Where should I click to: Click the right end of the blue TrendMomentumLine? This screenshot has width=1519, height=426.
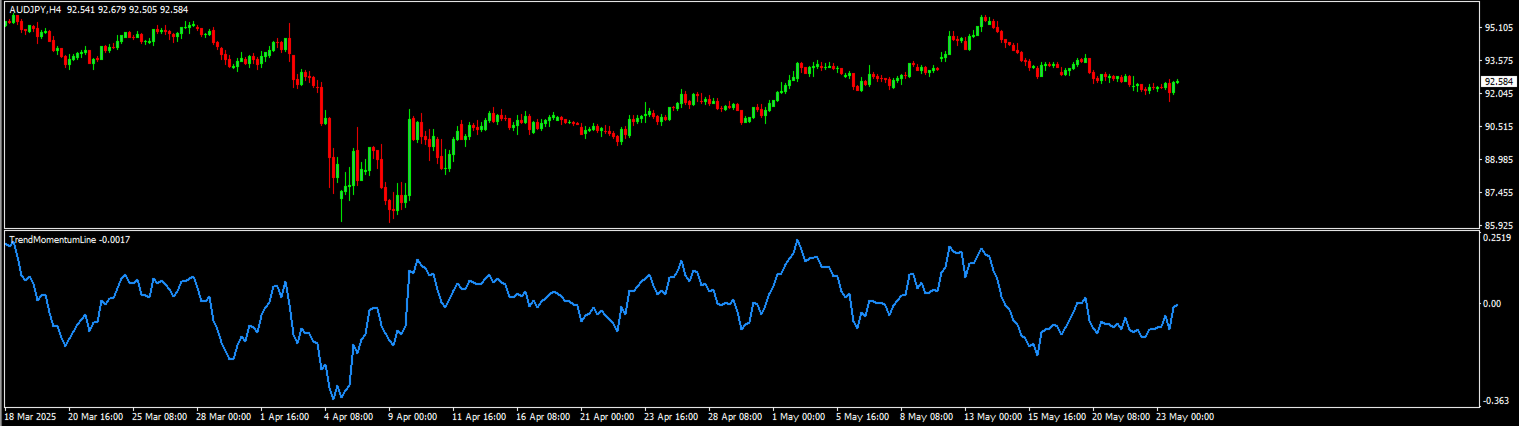(x=1177, y=304)
